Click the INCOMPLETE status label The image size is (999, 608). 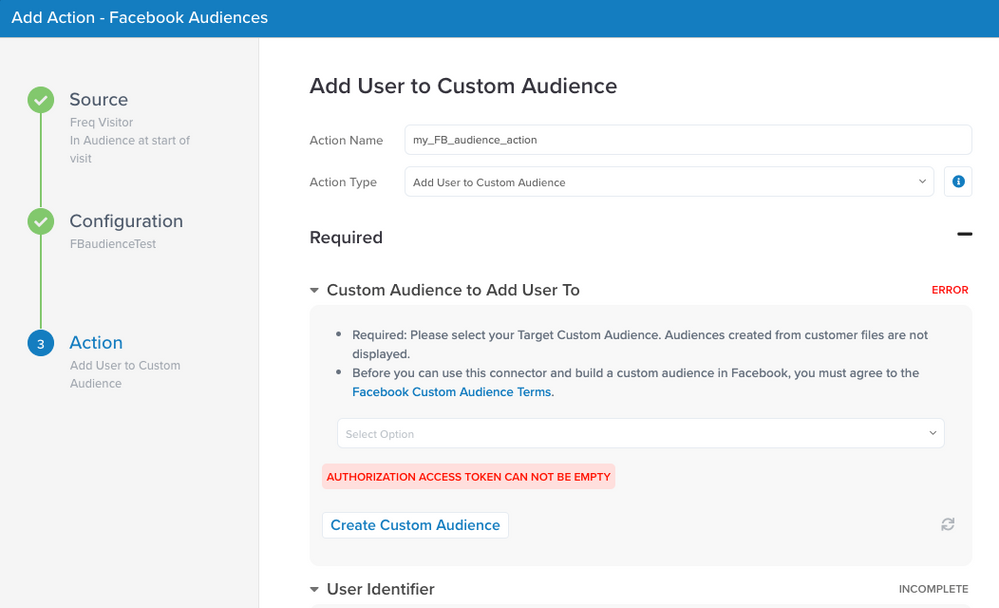click(x=933, y=589)
